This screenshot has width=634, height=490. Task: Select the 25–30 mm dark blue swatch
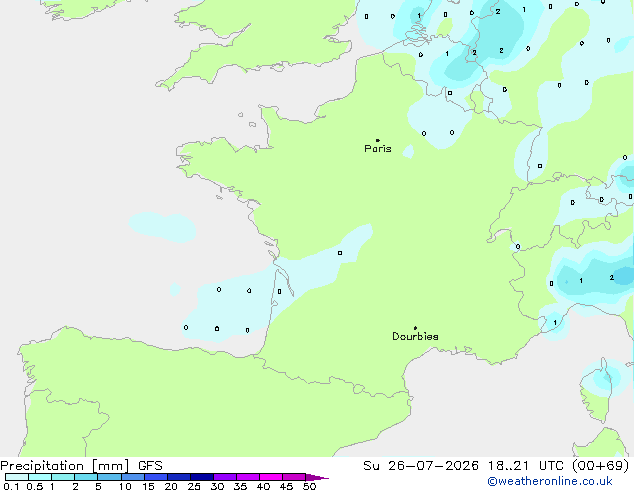201,477
